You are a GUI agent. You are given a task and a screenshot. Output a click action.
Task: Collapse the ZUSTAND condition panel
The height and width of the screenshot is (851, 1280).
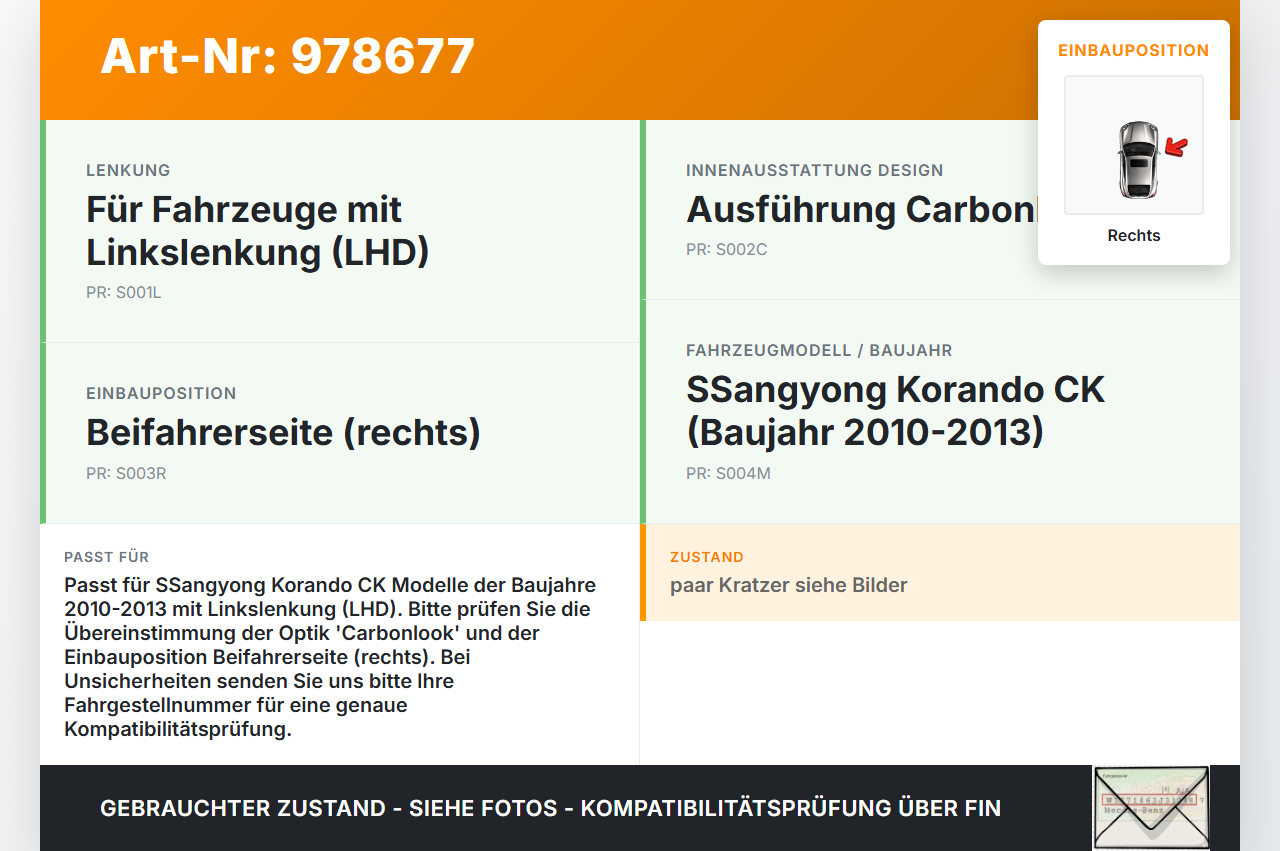point(940,572)
